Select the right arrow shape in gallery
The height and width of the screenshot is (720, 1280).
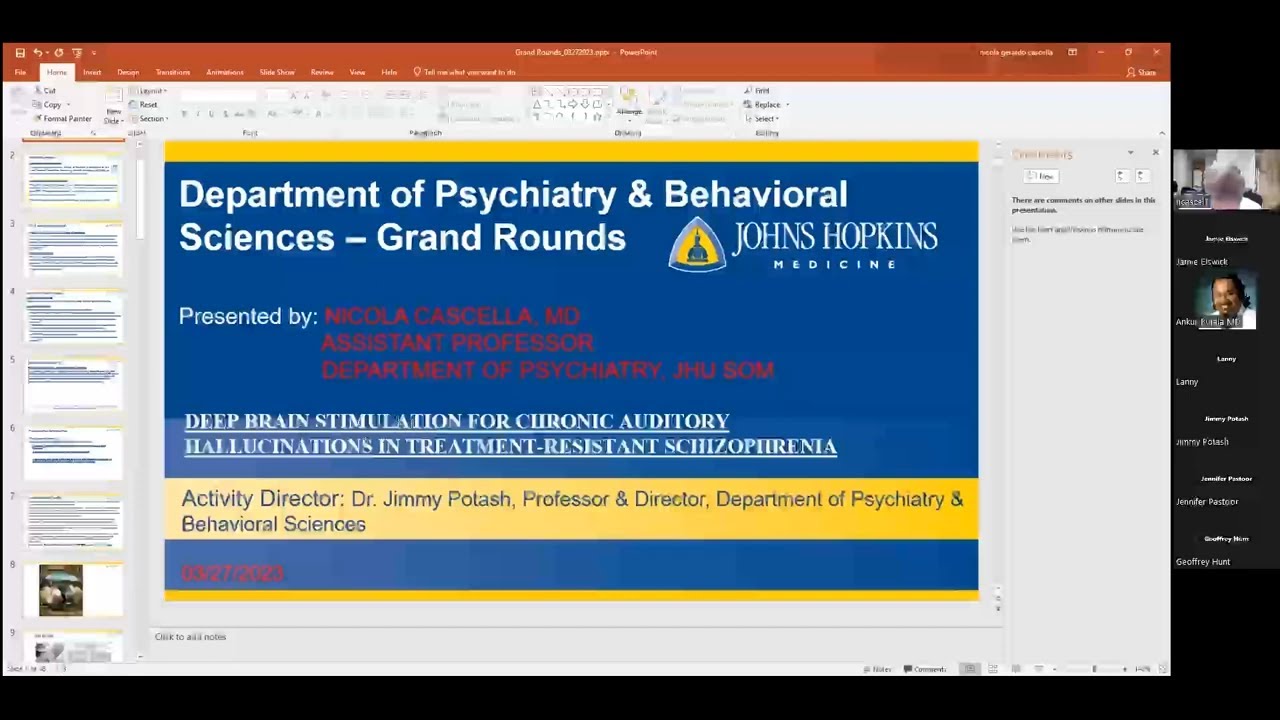click(572, 104)
